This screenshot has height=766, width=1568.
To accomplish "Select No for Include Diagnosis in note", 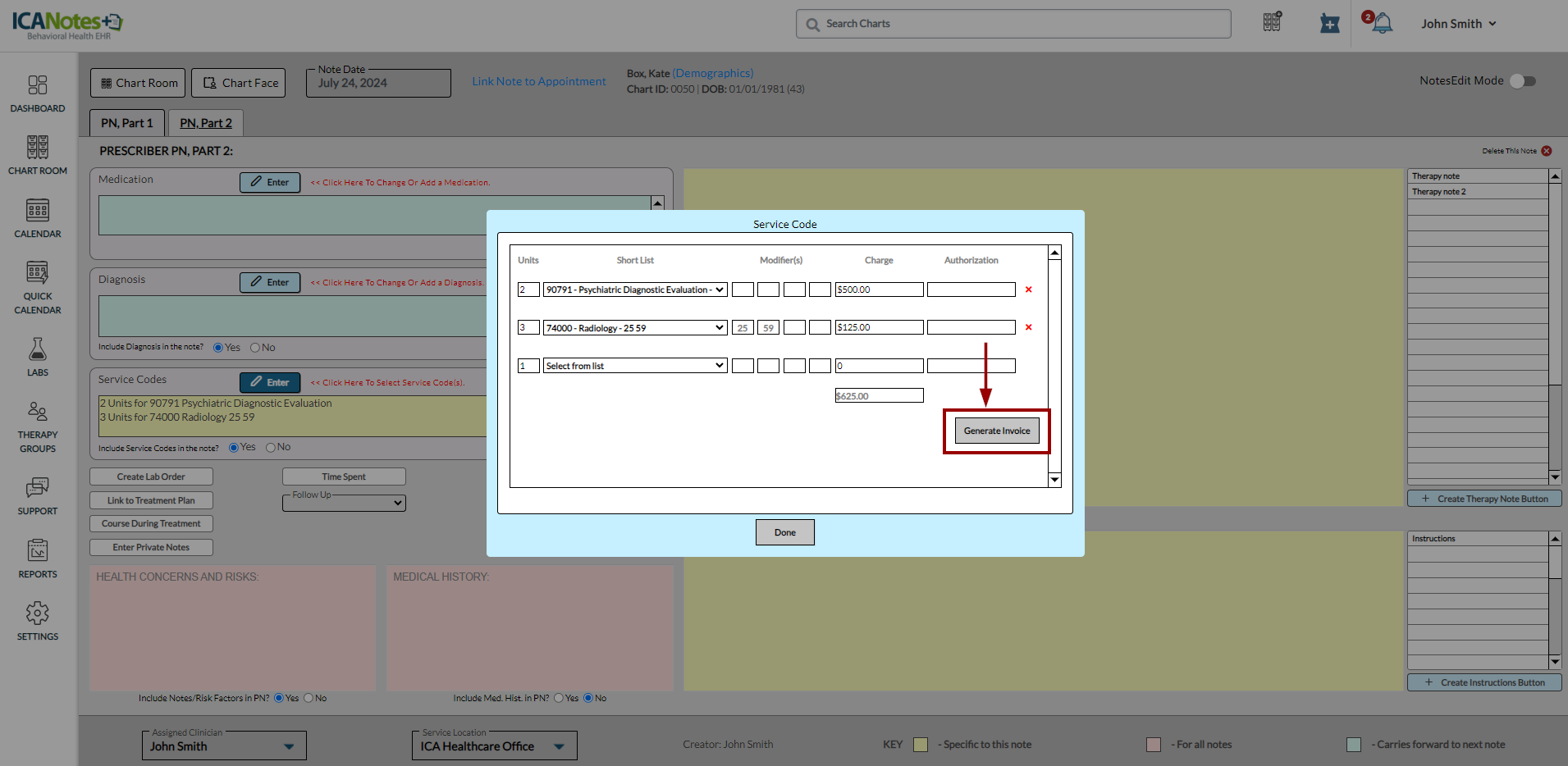I will point(255,348).
